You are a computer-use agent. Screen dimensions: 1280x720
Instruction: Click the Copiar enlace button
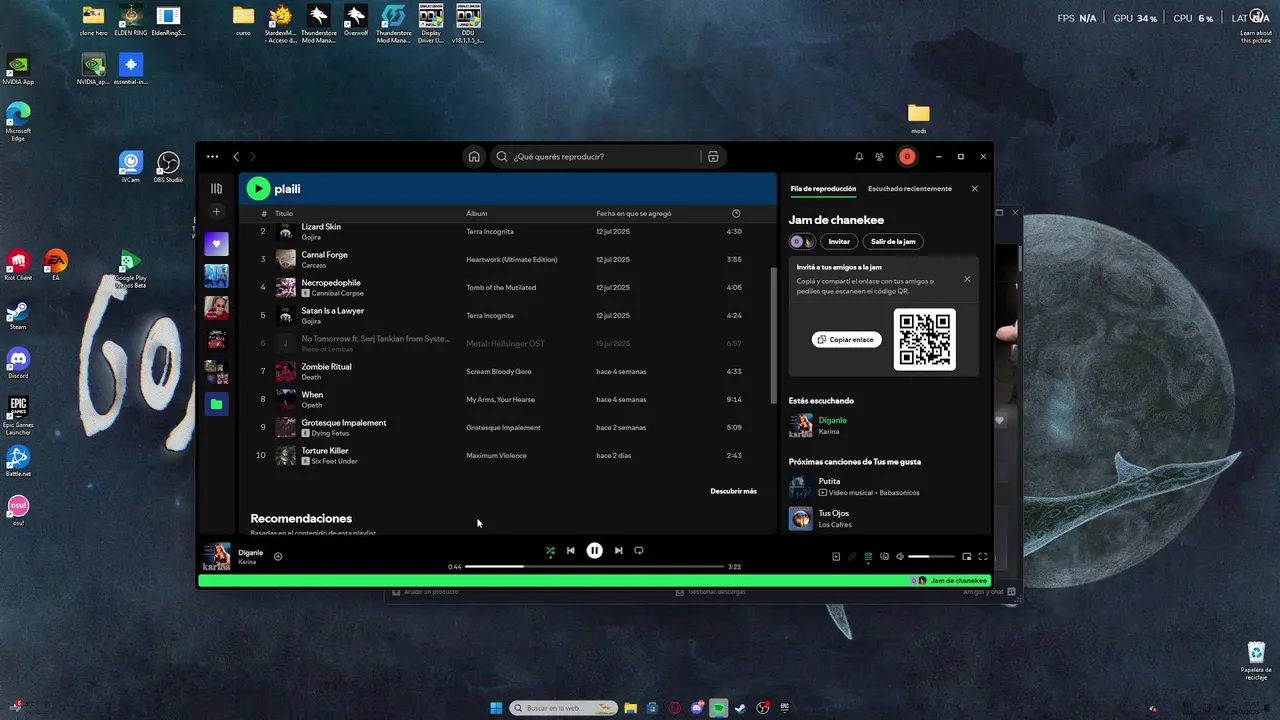[846, 340]
